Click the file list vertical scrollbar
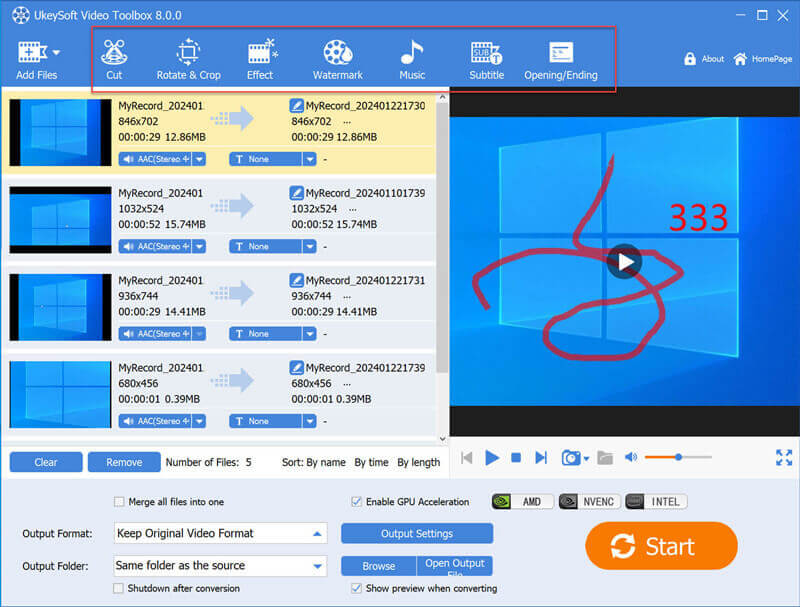 pos(442,237)
